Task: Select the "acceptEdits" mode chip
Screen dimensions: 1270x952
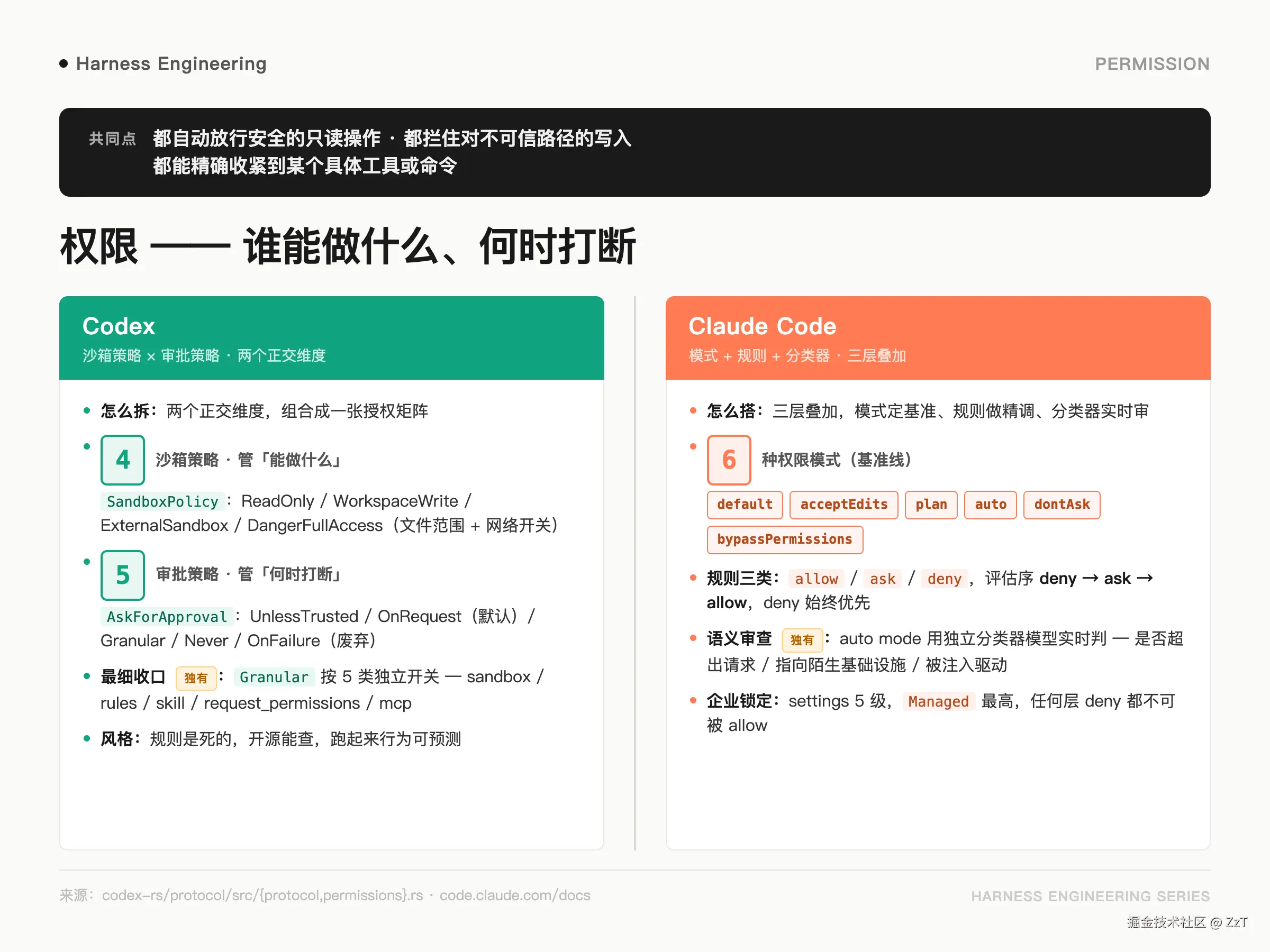Action: [x=843, y=505]
